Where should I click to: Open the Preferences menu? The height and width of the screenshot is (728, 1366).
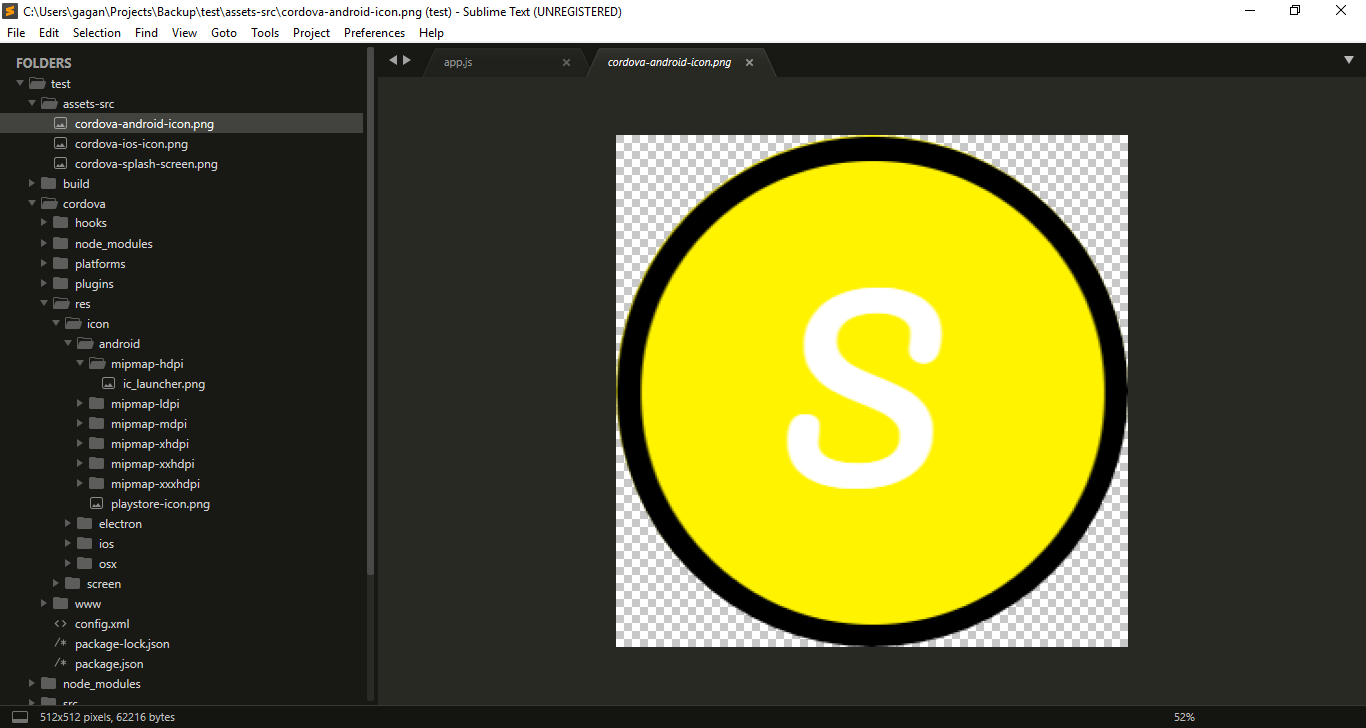pyautogui.click(x=374, y=33)
